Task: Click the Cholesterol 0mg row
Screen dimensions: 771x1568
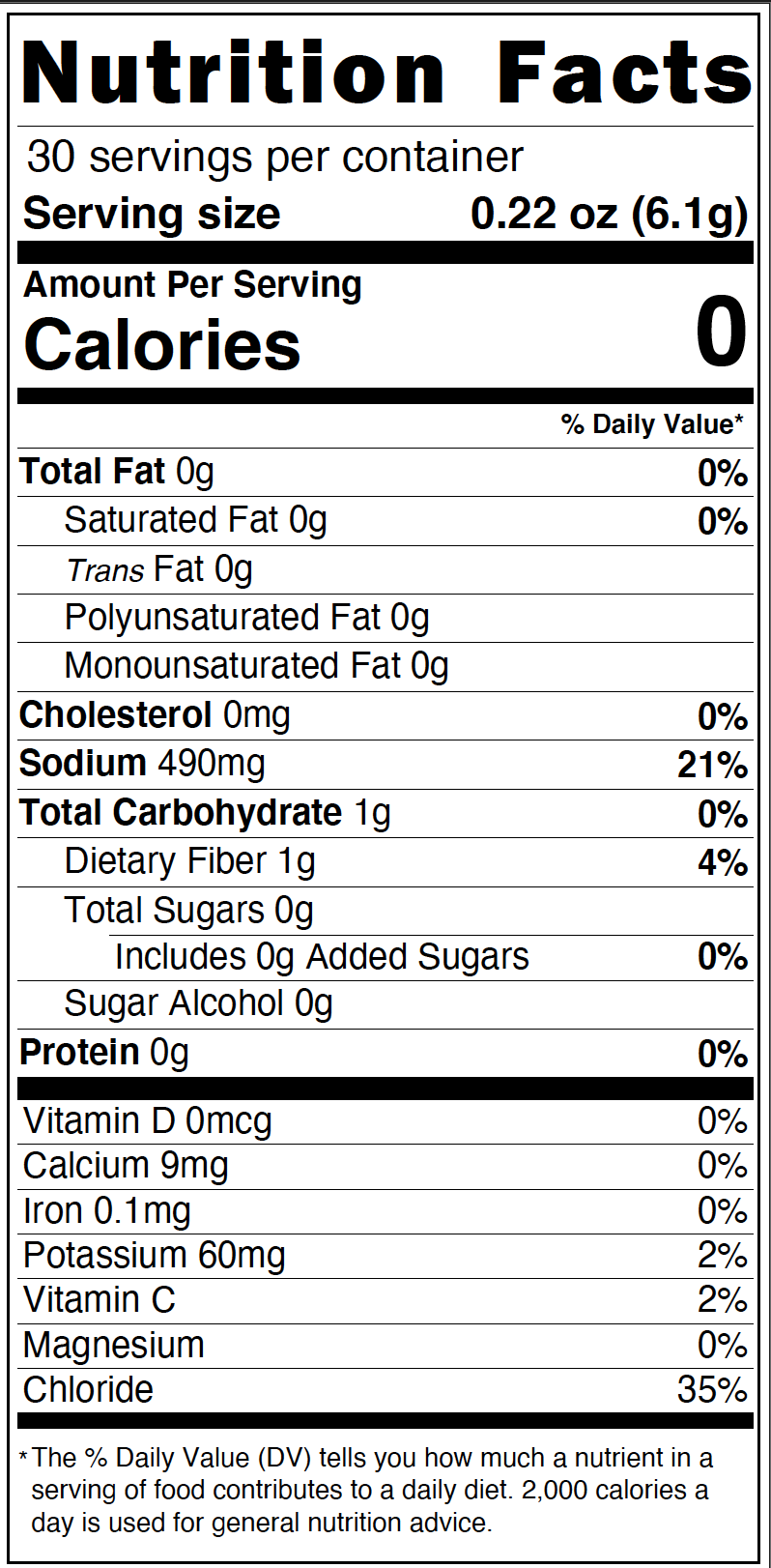Action: (x=155, y=715)
